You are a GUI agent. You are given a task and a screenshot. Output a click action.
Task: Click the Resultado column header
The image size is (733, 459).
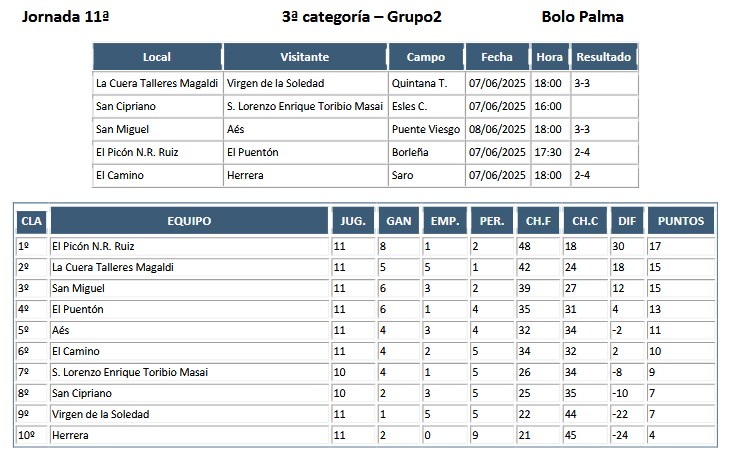[604, 57]
